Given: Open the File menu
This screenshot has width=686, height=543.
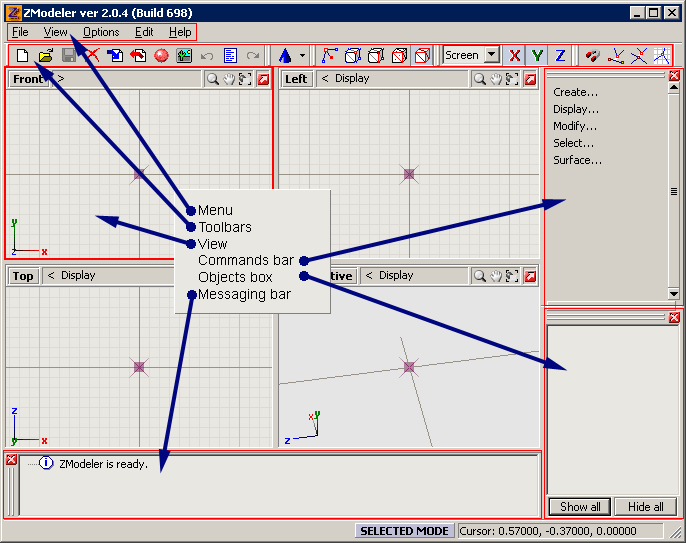Looking at the screenshot, I should 20,32.
